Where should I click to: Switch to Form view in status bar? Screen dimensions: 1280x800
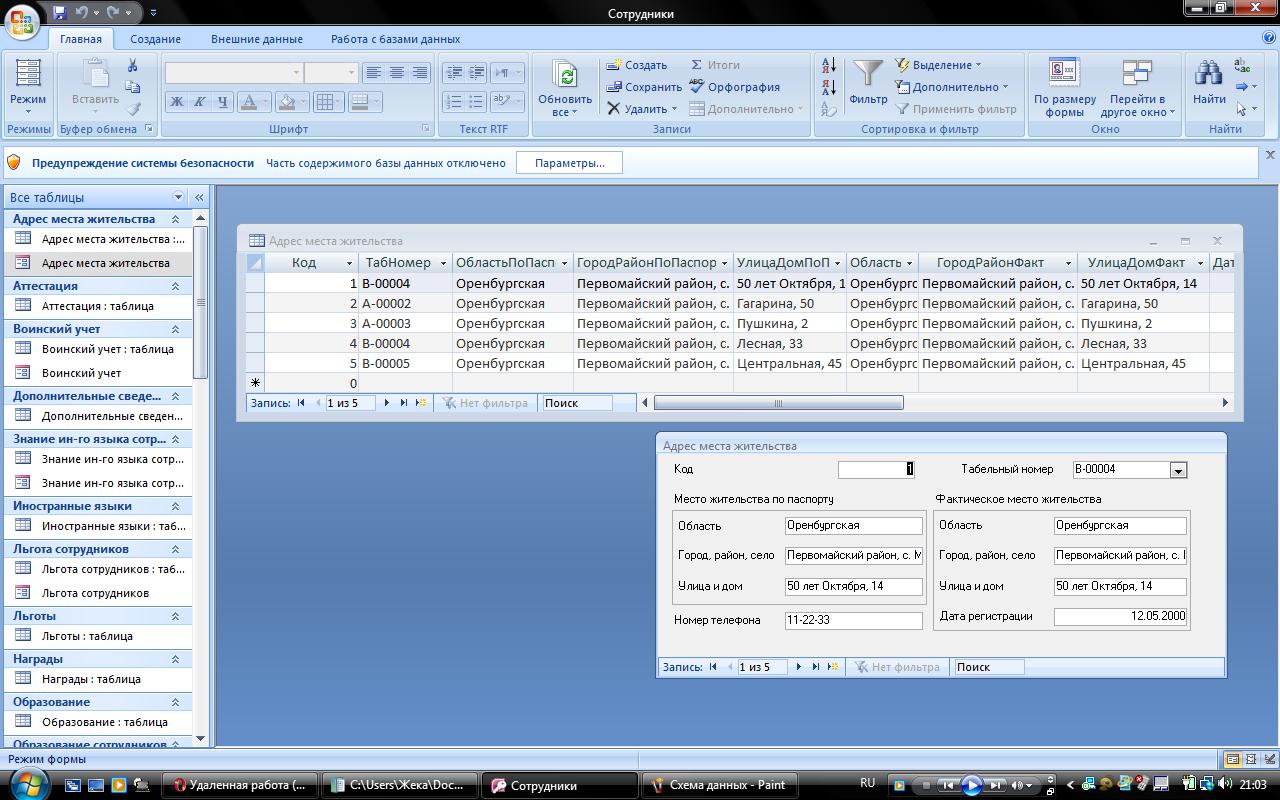tap(1233, 760)
